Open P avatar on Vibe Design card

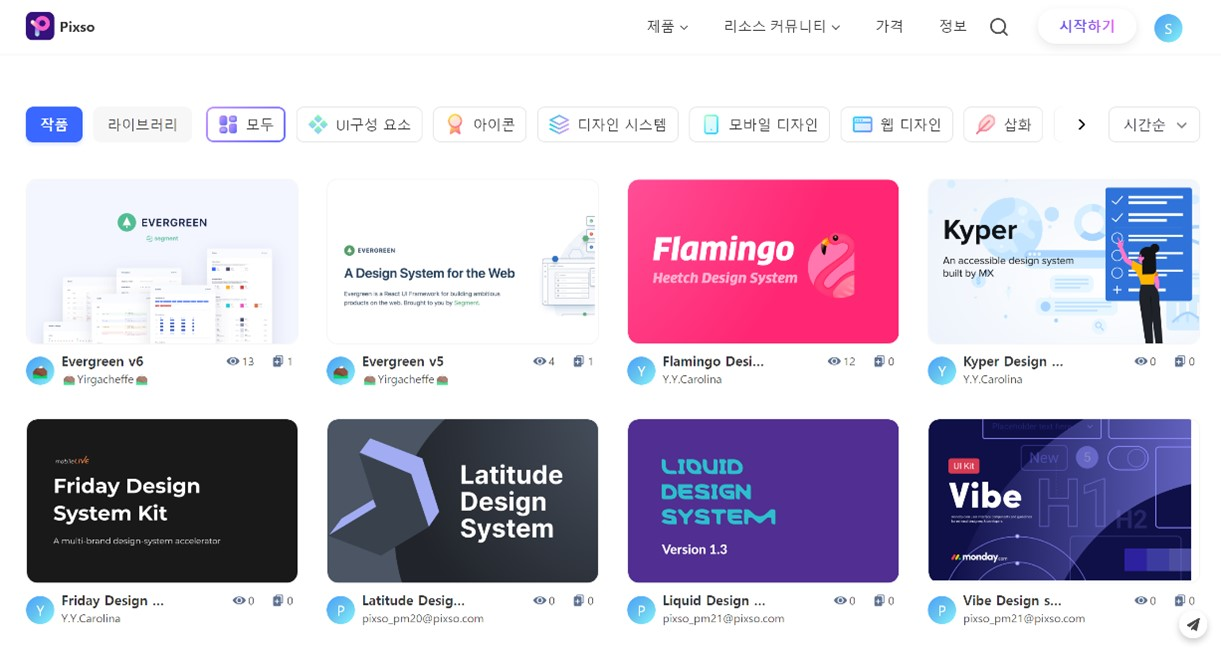click(x=942, y=610)
